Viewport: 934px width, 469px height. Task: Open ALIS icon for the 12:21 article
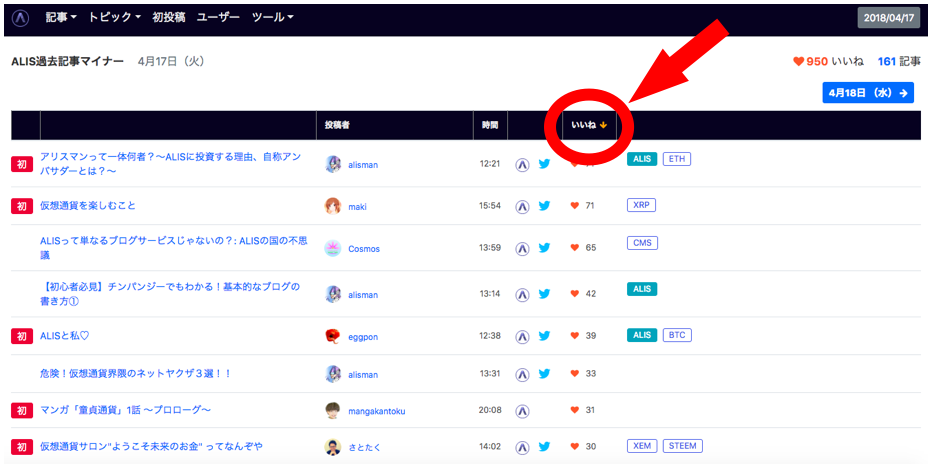[x=522, y=164]
